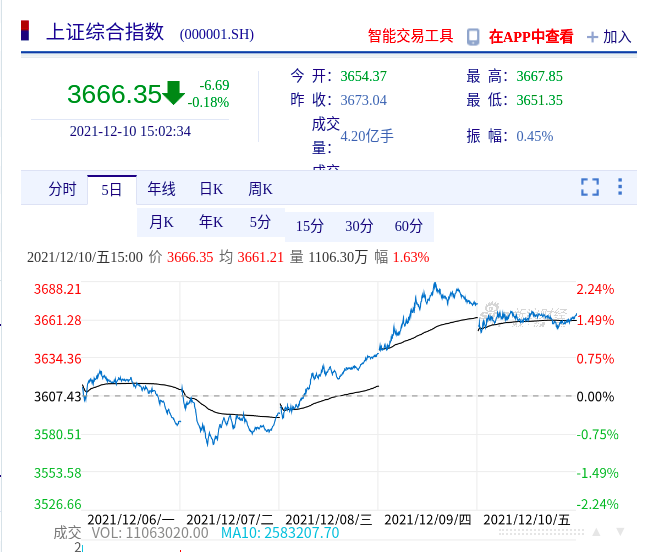
Task: Select the 周K tab
Action: point(260,189)
